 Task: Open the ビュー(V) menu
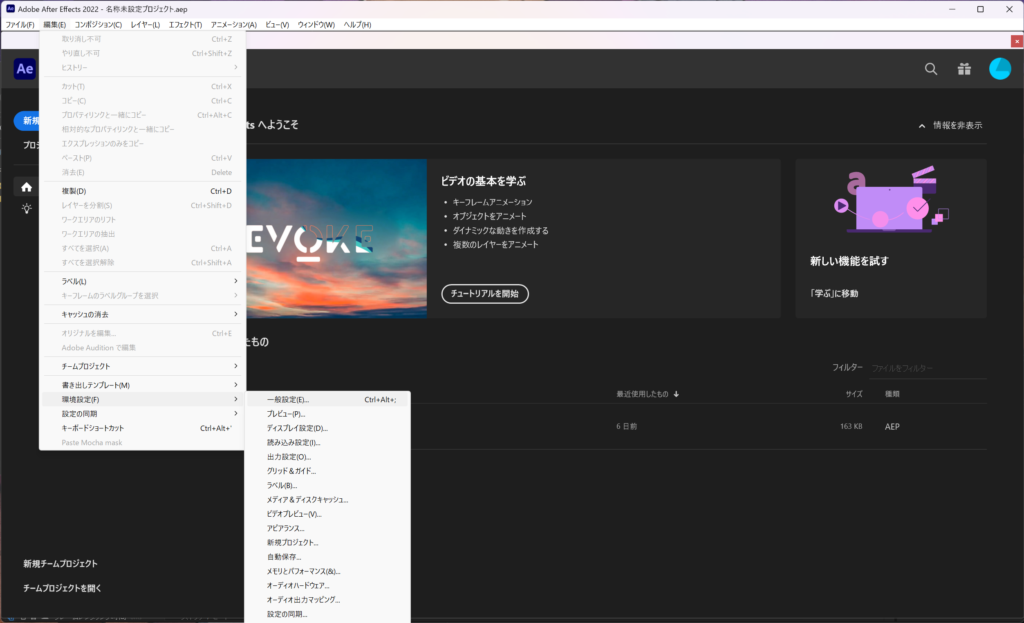coord(277,25)
